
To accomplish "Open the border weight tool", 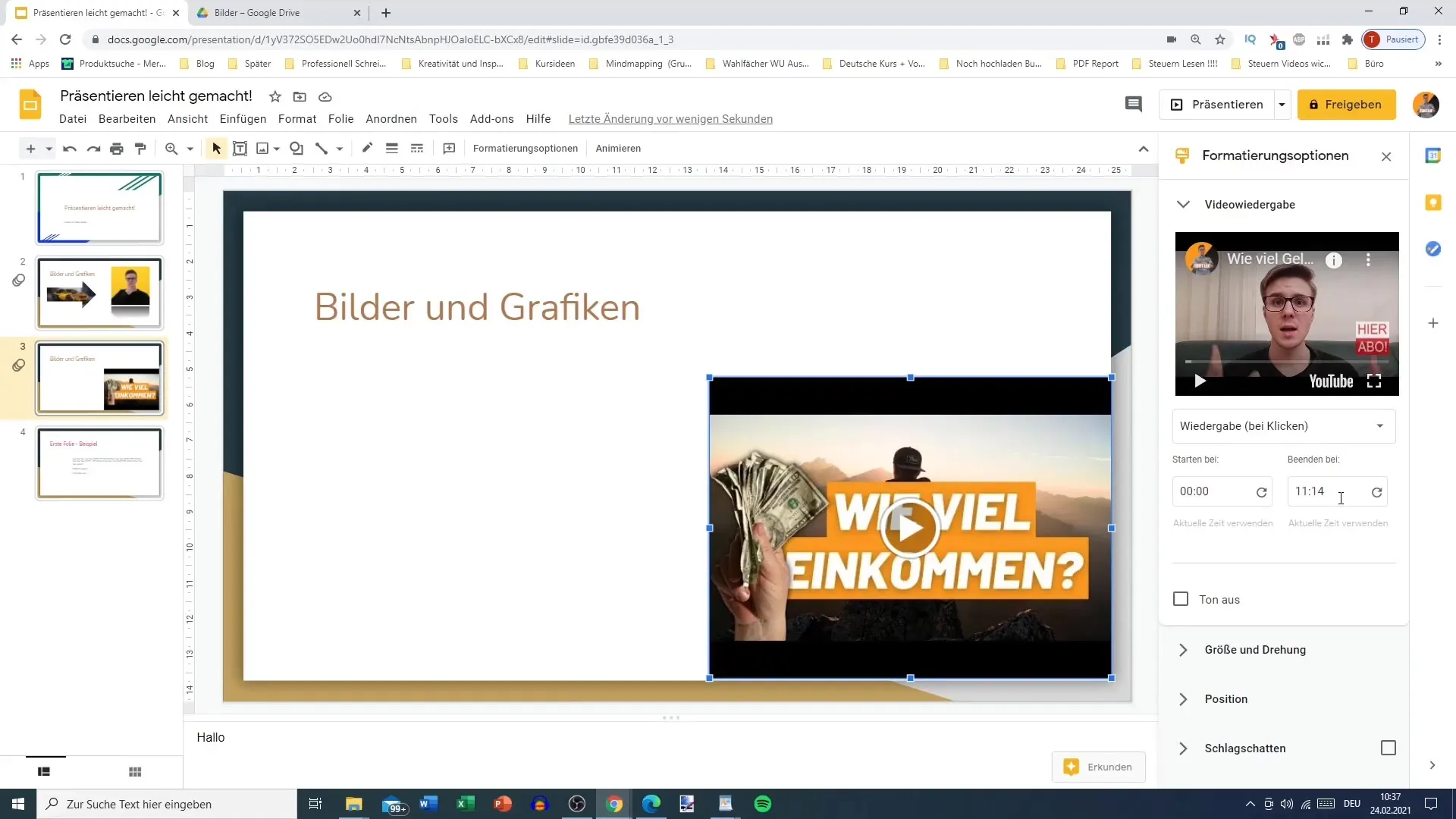I will [x=392, y=149].
